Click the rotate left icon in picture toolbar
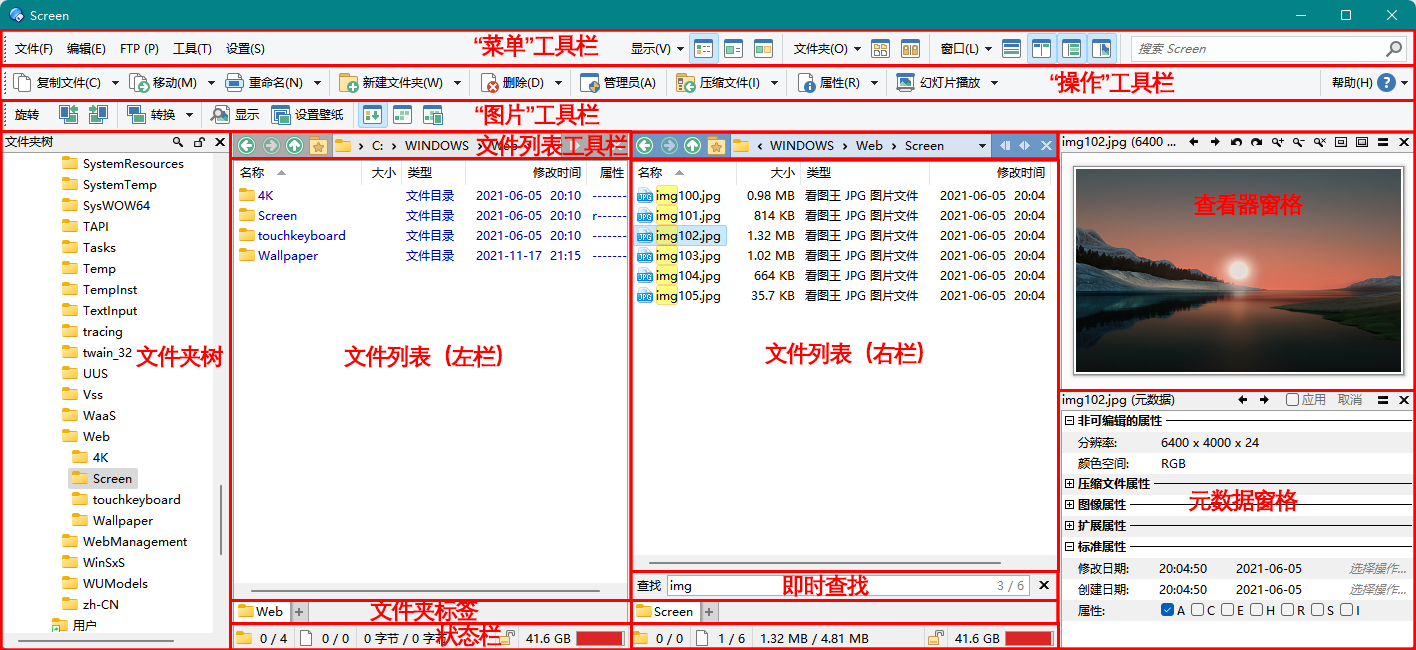The image size is (1416, 650). point(68,115)
